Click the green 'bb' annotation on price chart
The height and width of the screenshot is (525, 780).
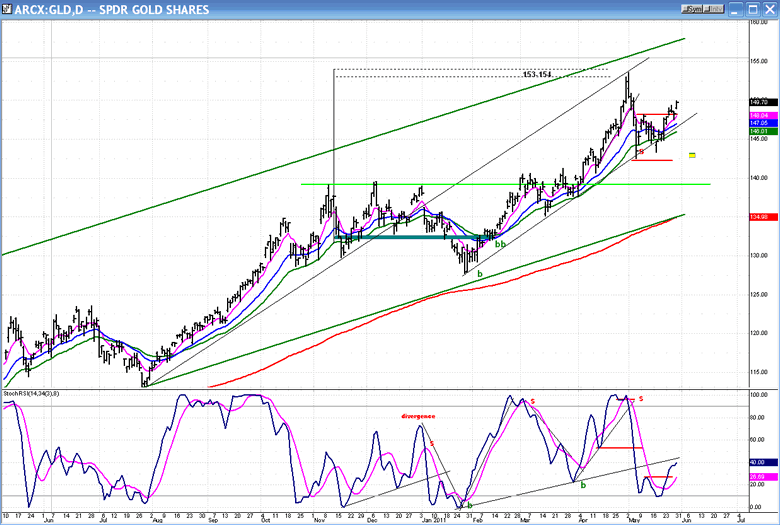click(500, 244)
